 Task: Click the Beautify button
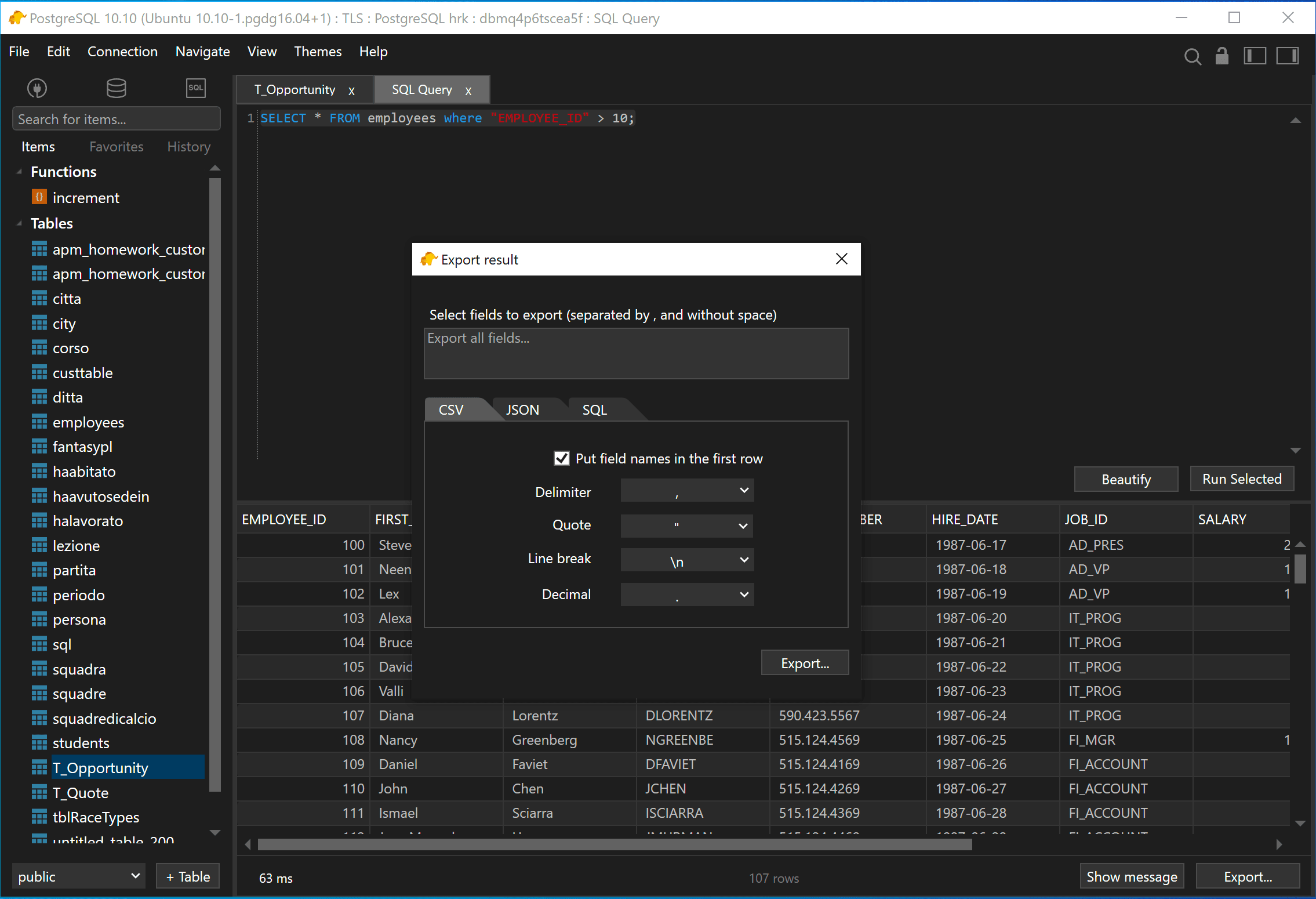pyautogui.click(x=1126, y=479)
